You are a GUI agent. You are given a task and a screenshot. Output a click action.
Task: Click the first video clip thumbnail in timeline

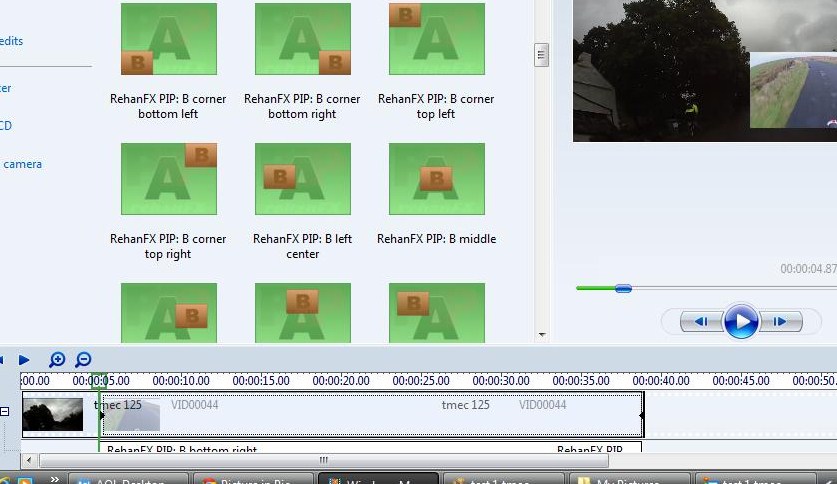(x=52, y=413)
